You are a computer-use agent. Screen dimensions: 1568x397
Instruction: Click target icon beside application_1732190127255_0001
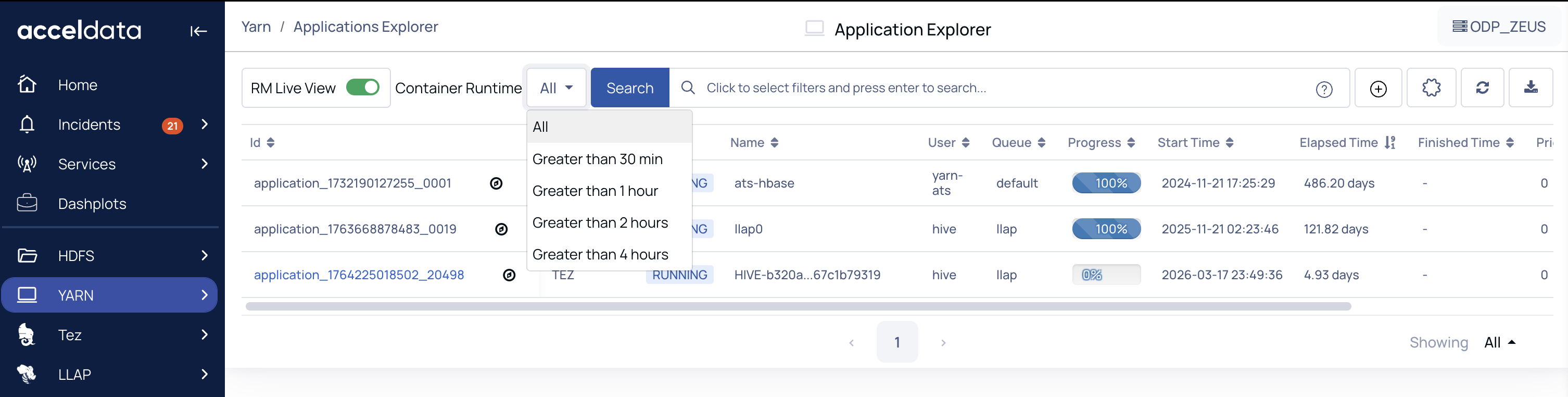coord(496,183)
